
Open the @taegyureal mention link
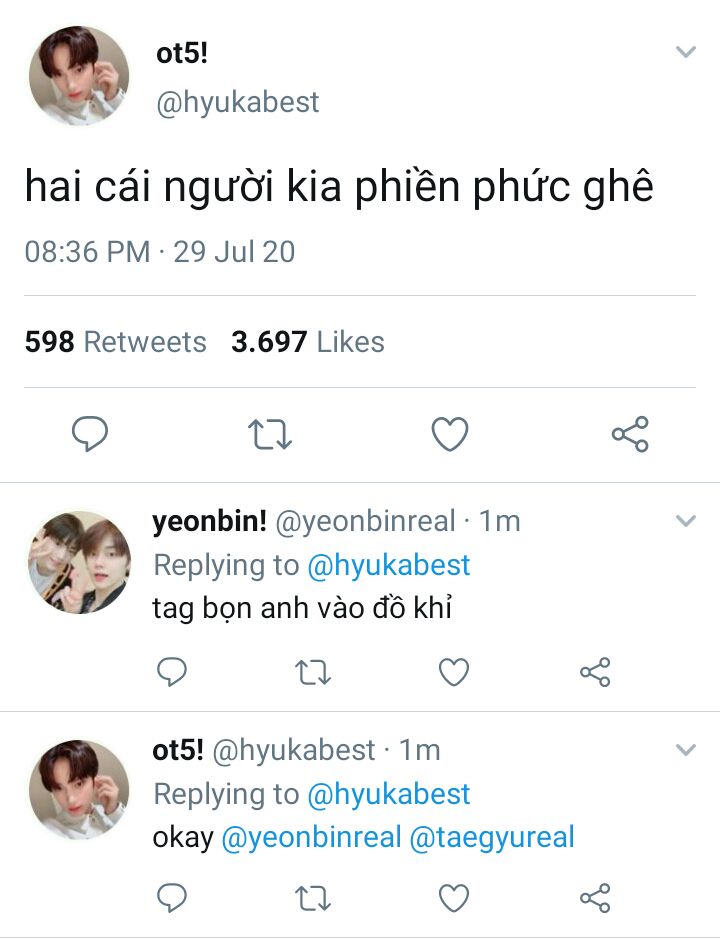(x=492, y=837)
